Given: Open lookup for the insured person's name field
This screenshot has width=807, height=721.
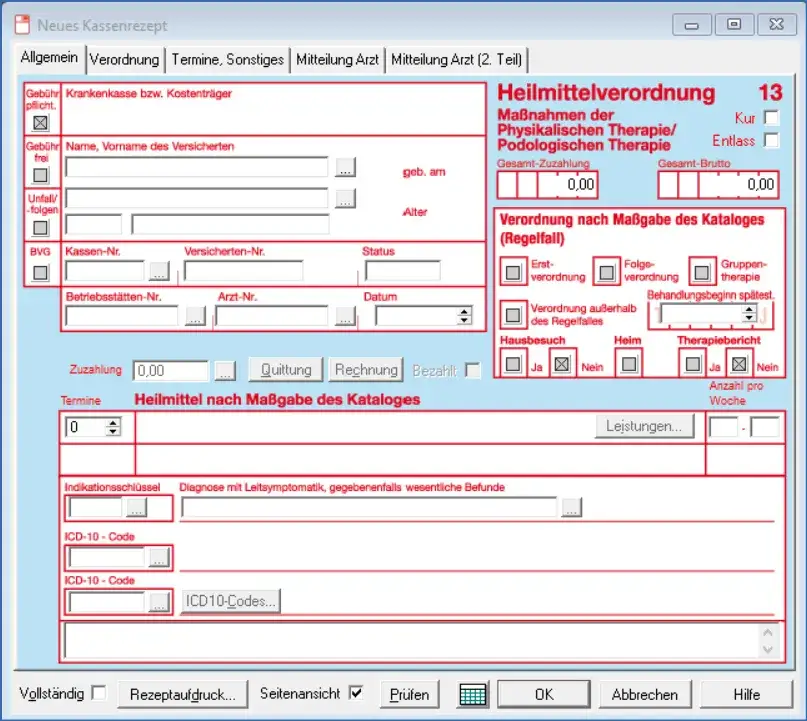Looking at the screenshot, I should click(345, 167).
